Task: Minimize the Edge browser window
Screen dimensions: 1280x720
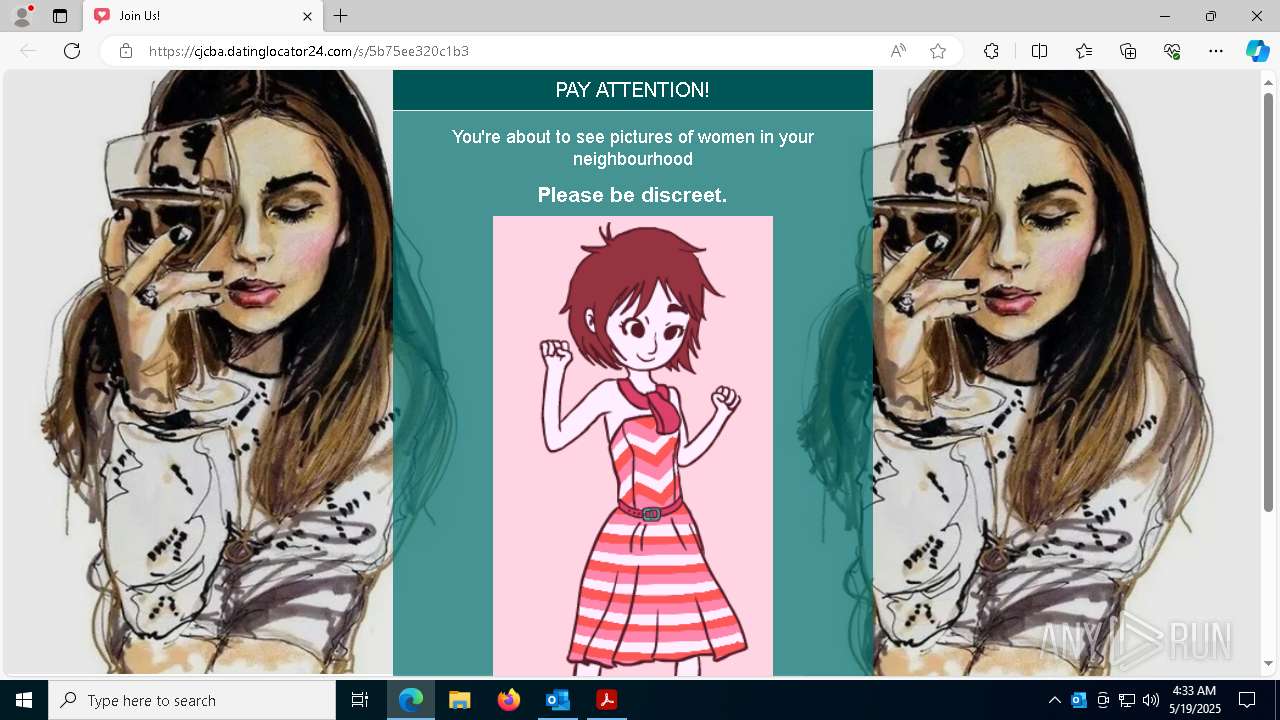Action: 1165,16
